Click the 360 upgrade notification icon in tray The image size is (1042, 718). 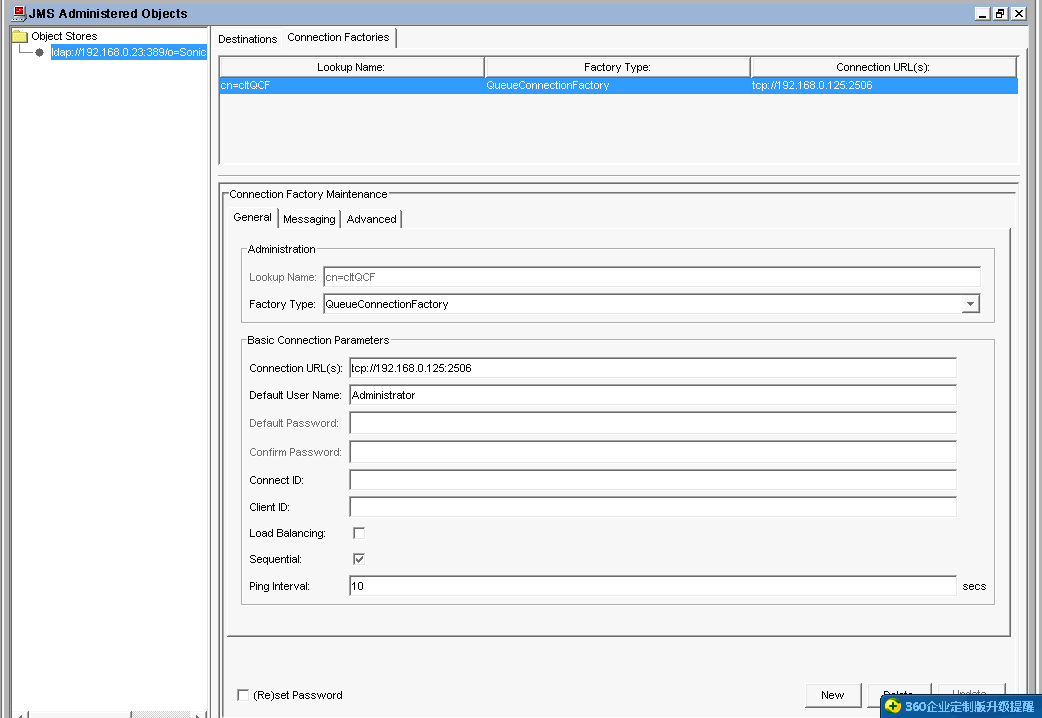tap(890, 706)
